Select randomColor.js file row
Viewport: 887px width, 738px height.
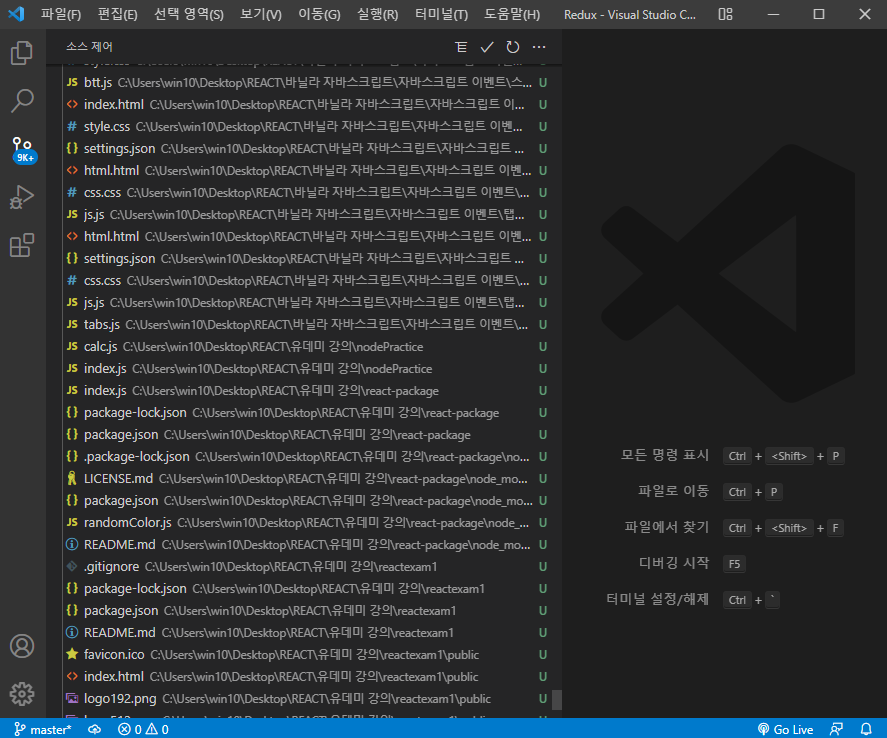coord(305,523)
